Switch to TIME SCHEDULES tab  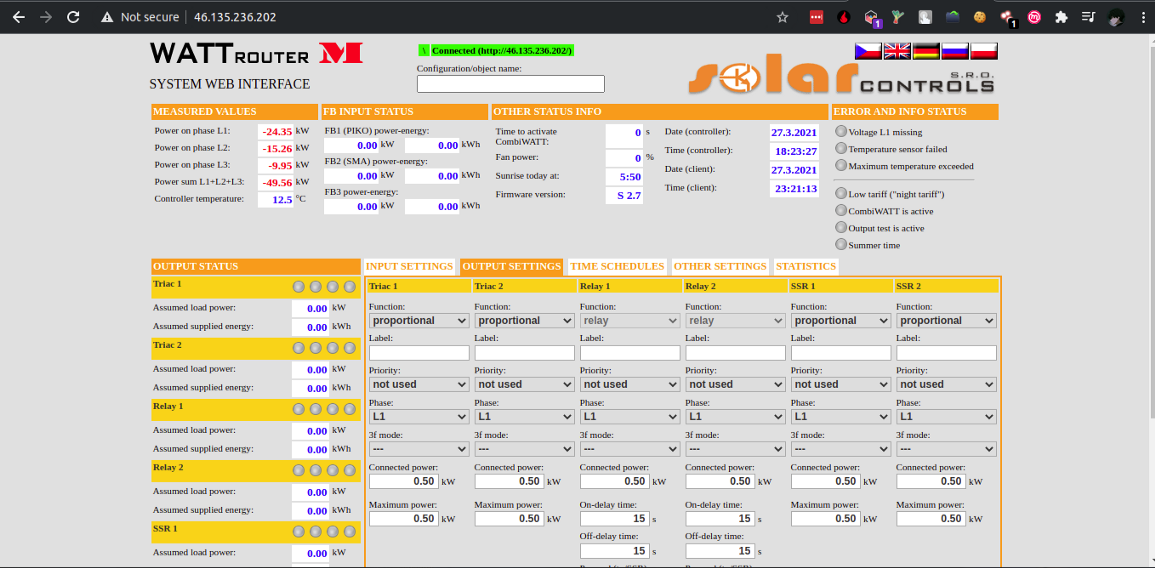(x=617, y=266)
